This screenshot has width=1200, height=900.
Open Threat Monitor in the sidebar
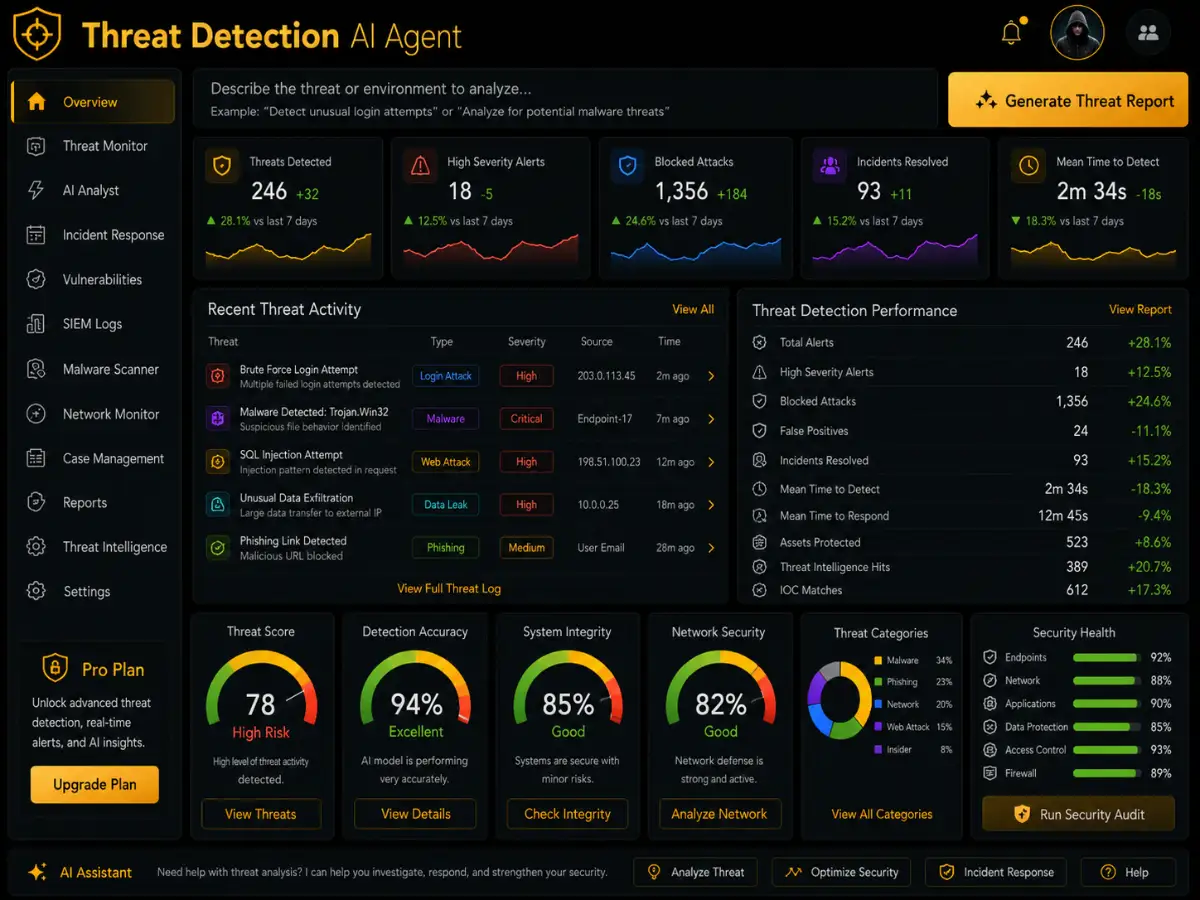click(x=93, y=146)
